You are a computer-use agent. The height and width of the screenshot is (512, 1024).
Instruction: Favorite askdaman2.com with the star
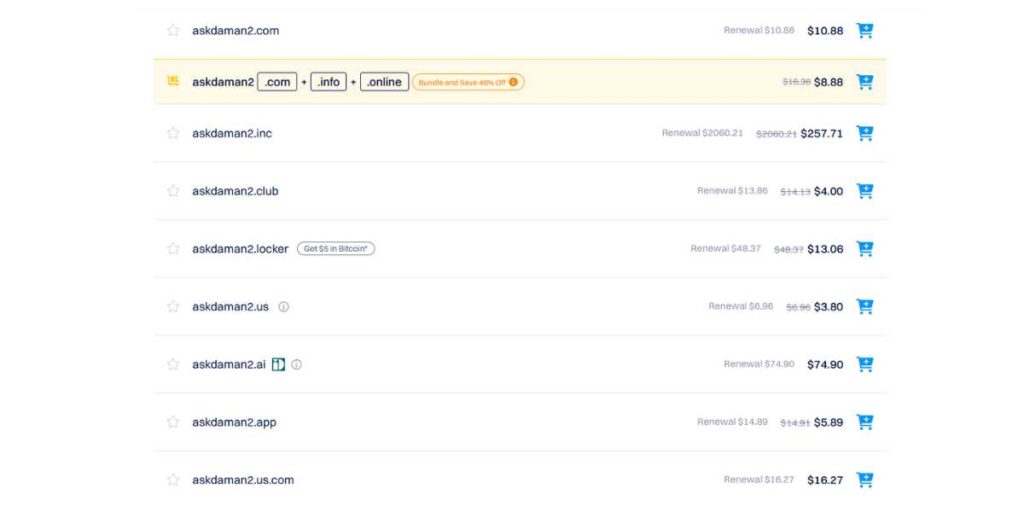click(x=173, y=31)
